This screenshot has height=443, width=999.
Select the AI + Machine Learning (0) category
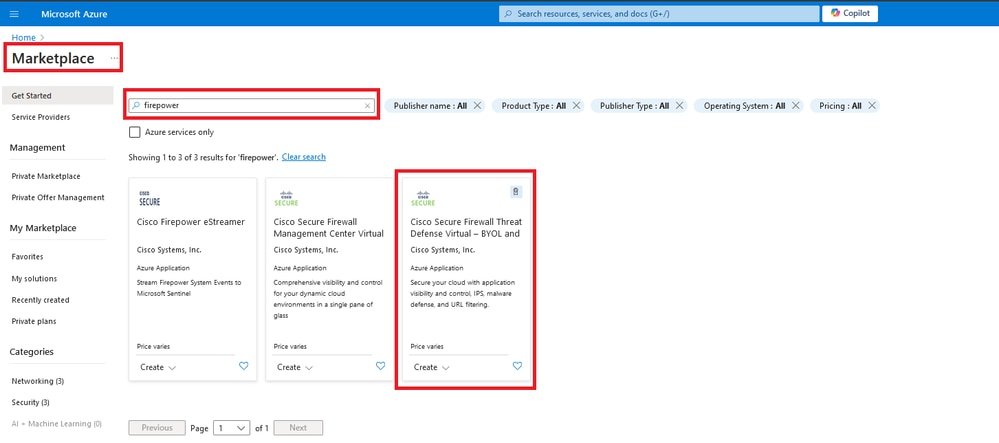coord(56,423)
